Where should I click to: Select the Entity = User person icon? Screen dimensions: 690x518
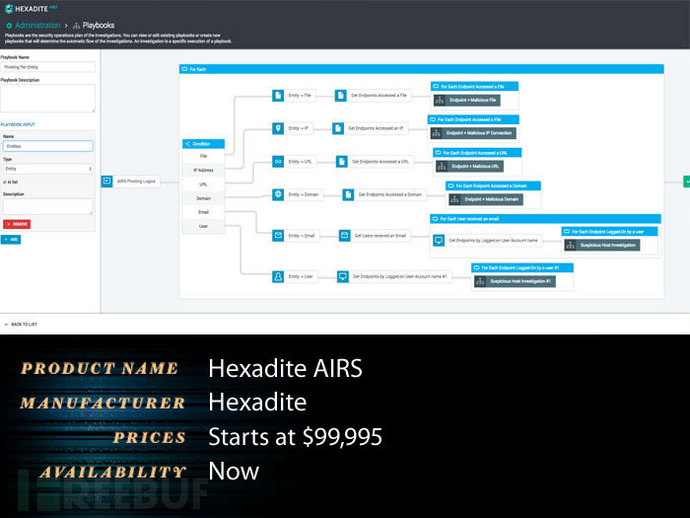[278, 276]
